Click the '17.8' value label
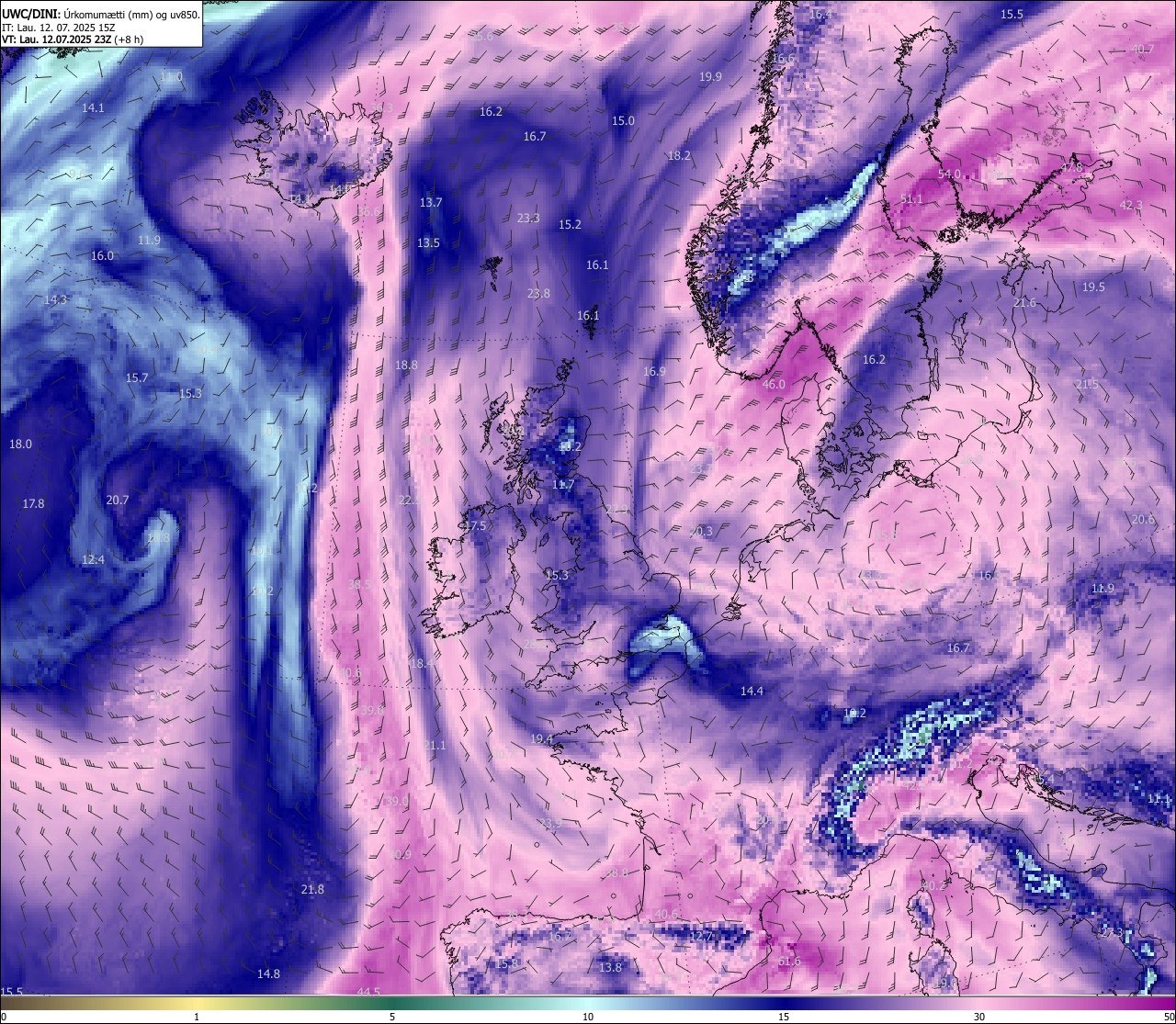Screen dimensions: 1176x1024 click(x=33, y=504)
